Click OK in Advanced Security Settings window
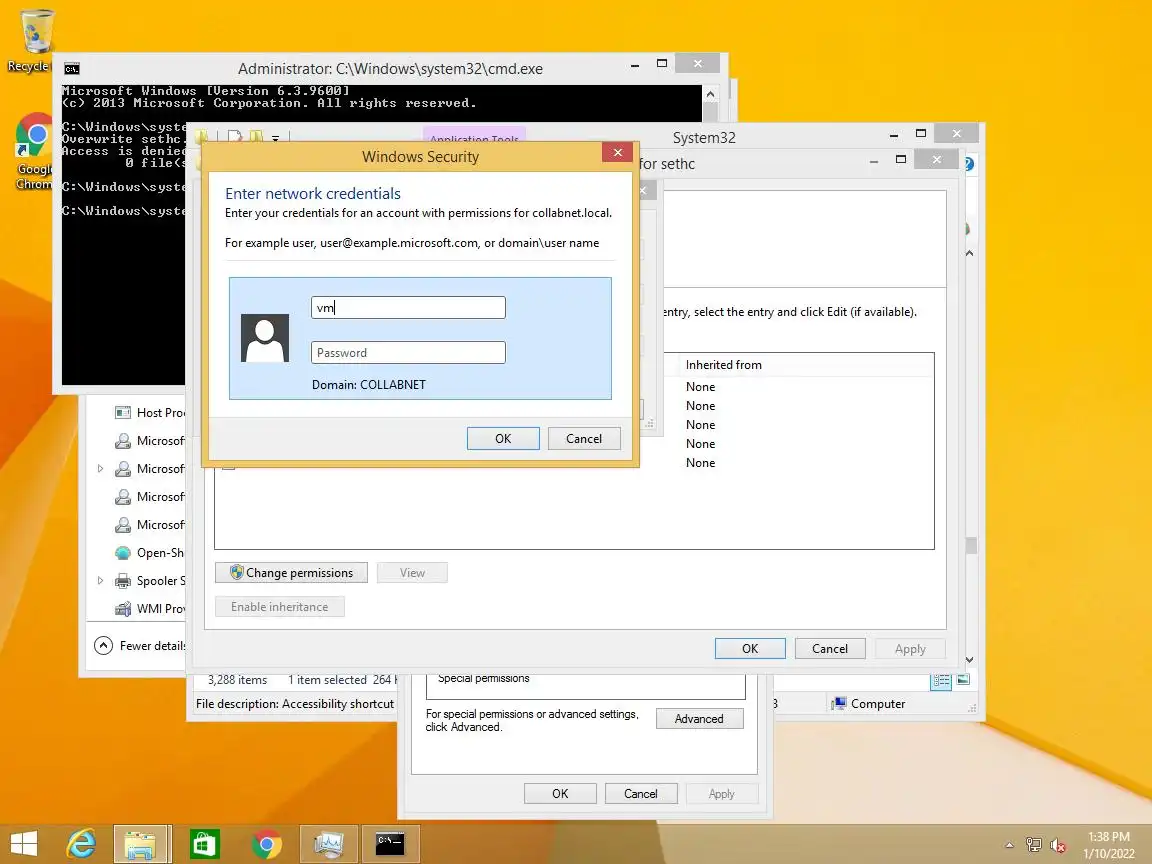The height and width of the screenshot is (864, 1152). [750, 649]
